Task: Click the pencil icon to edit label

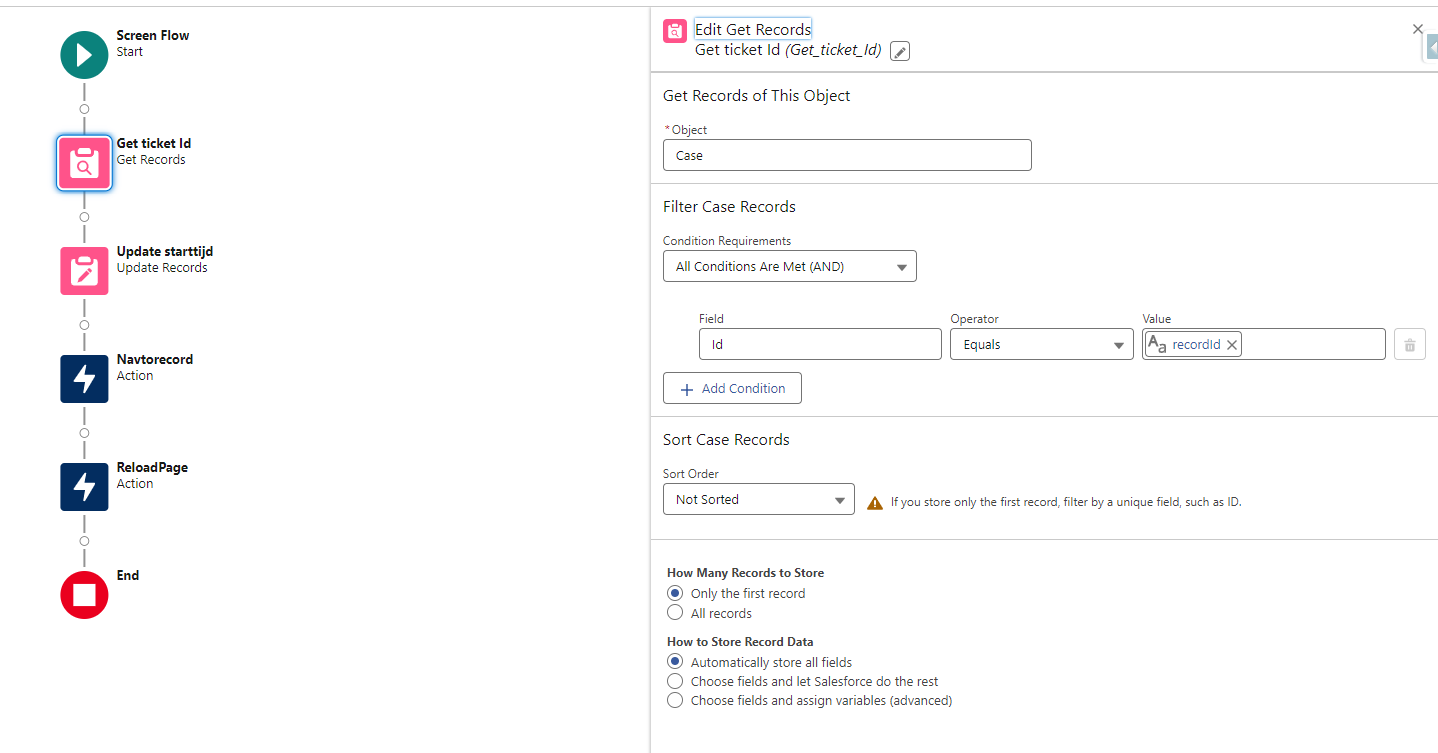Action: click(x=900, y=52)
